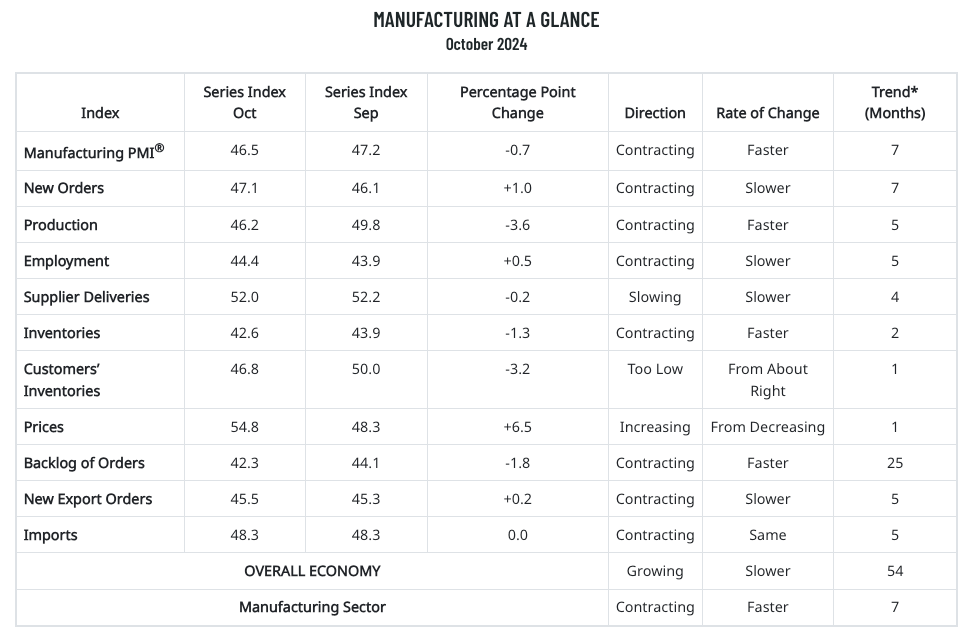Select the Prices change value +6.5

click(518, 427)
